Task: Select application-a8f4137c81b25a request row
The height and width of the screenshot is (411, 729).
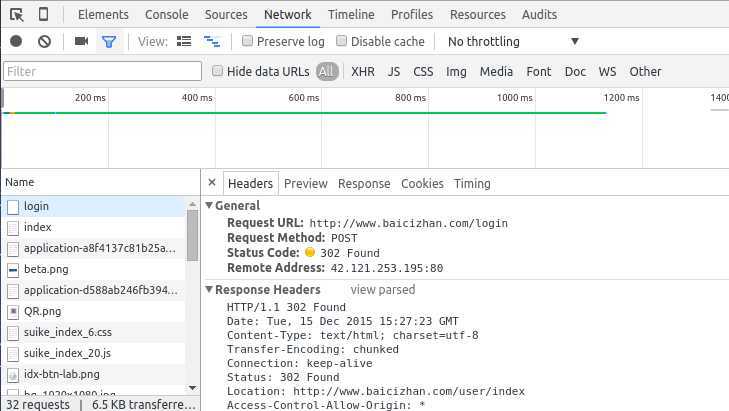Action: point(93,248)
